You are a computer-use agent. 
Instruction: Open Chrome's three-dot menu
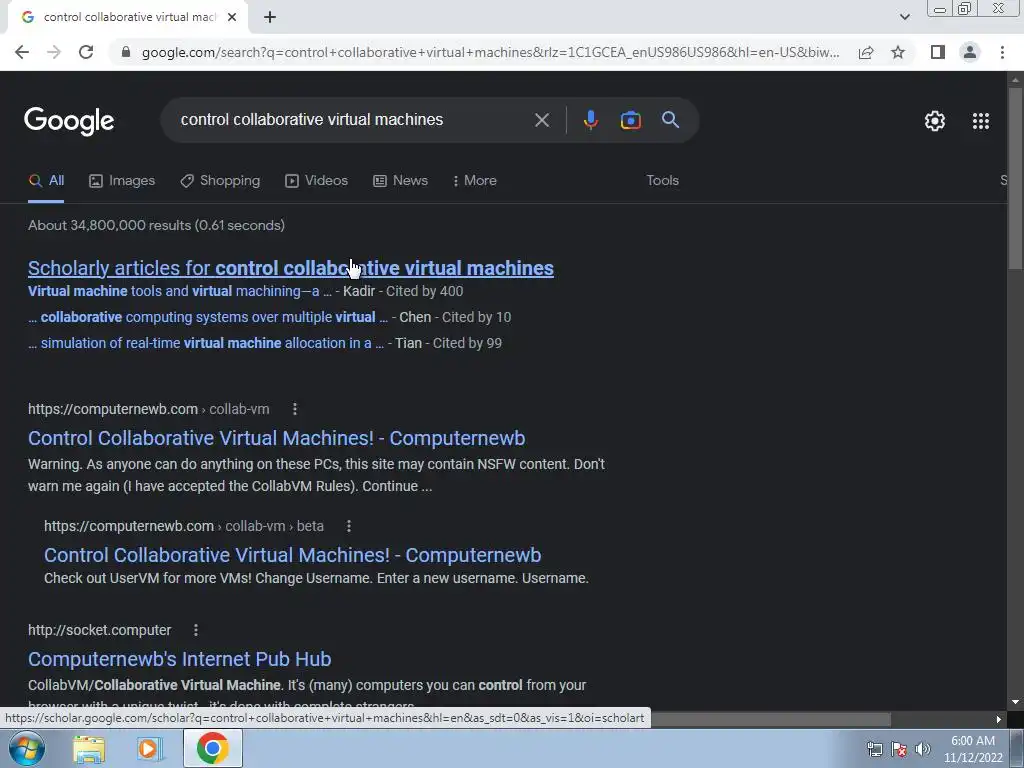[1002, 52]
